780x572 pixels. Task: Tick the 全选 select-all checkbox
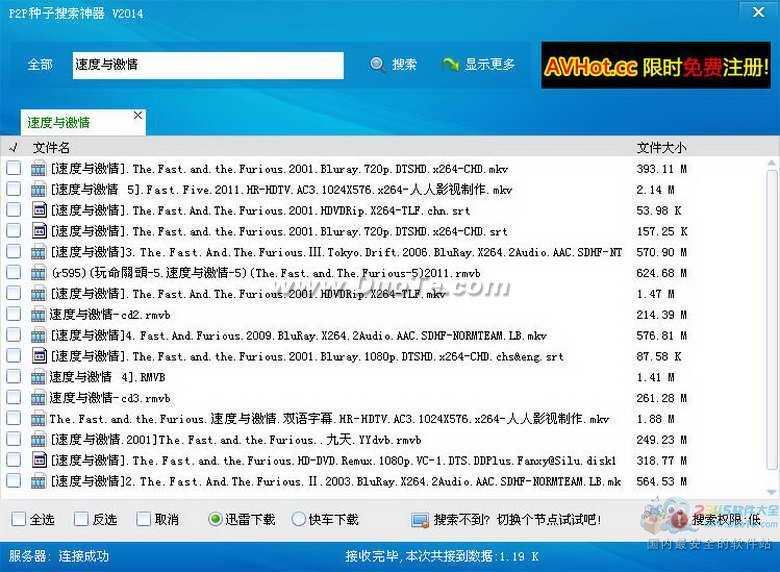point(18,519)
